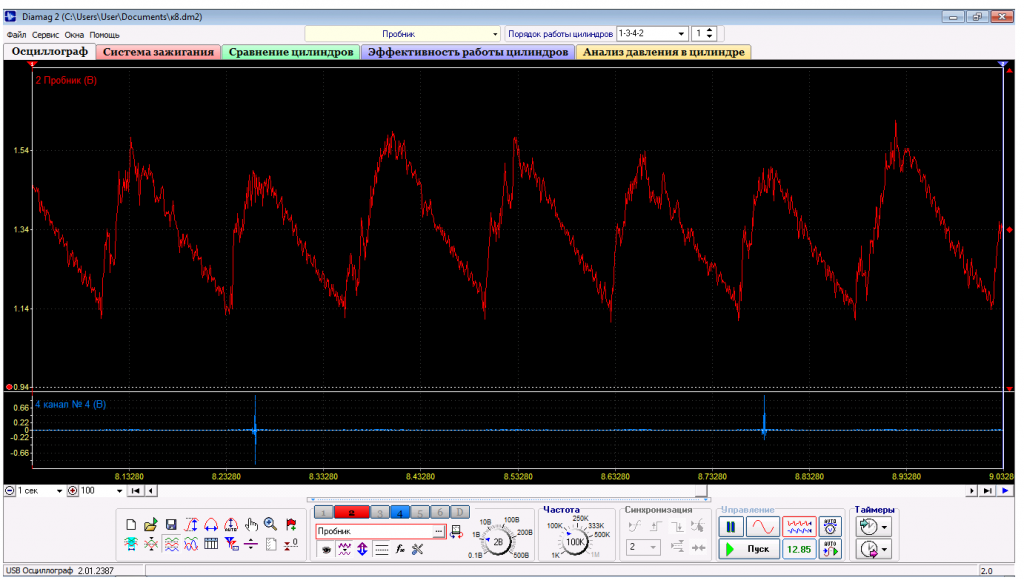Open the channel tools wrench icon

tap(418, 549)
